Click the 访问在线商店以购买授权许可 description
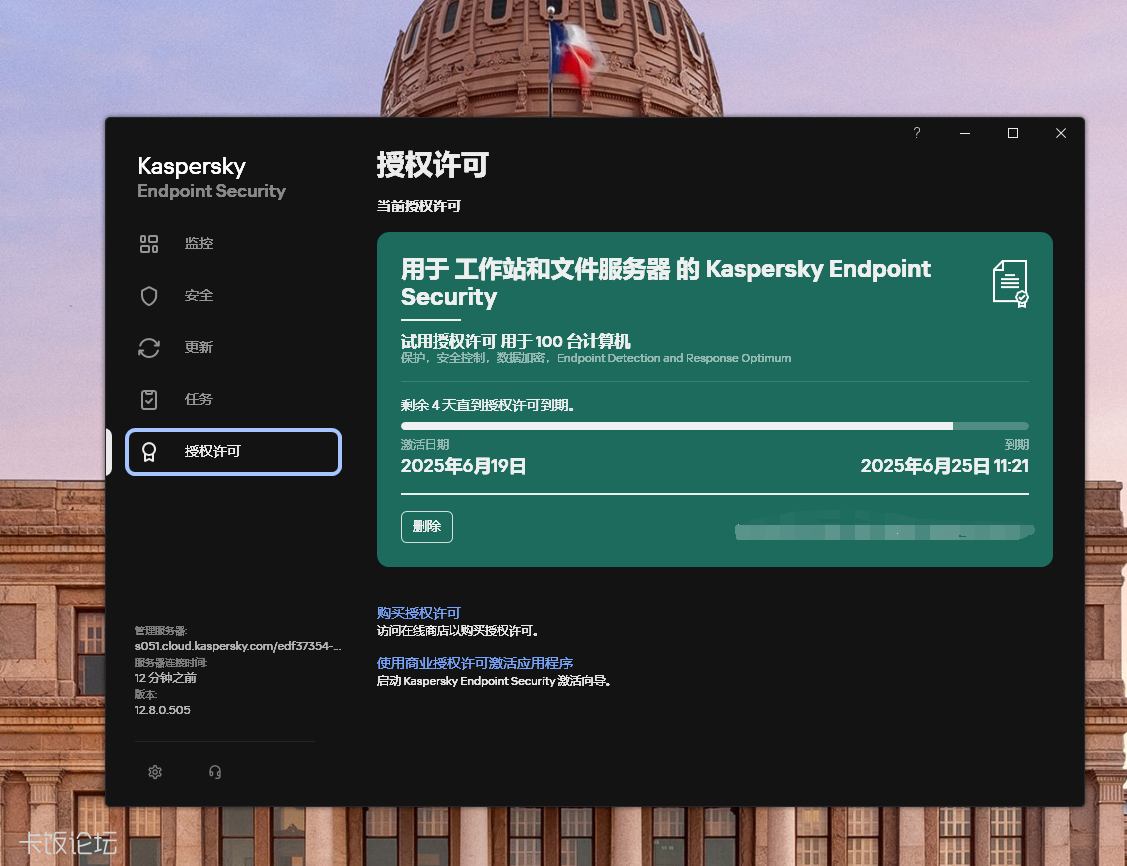This screenshot has height=866, width=1127. 458,631
